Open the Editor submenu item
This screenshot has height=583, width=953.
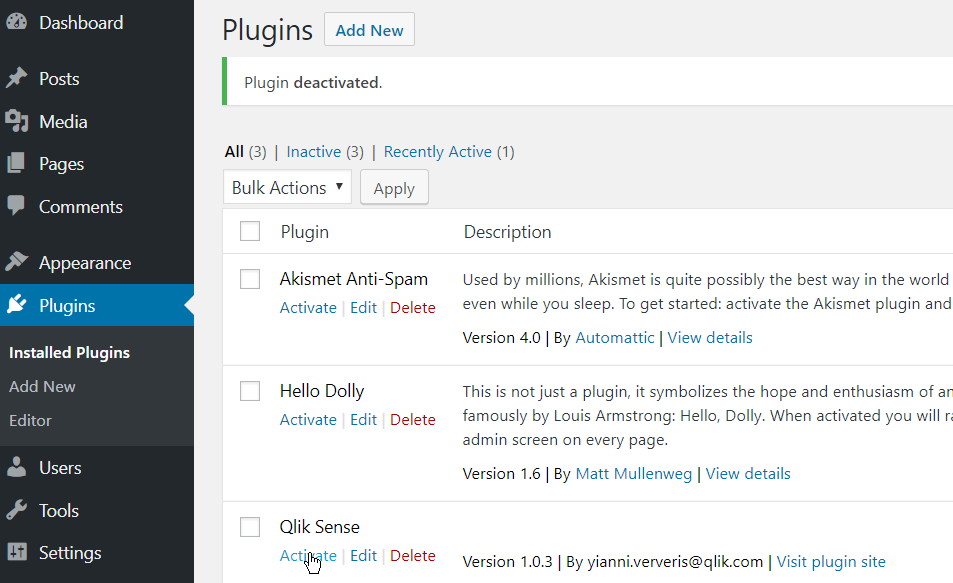[30, 421]
